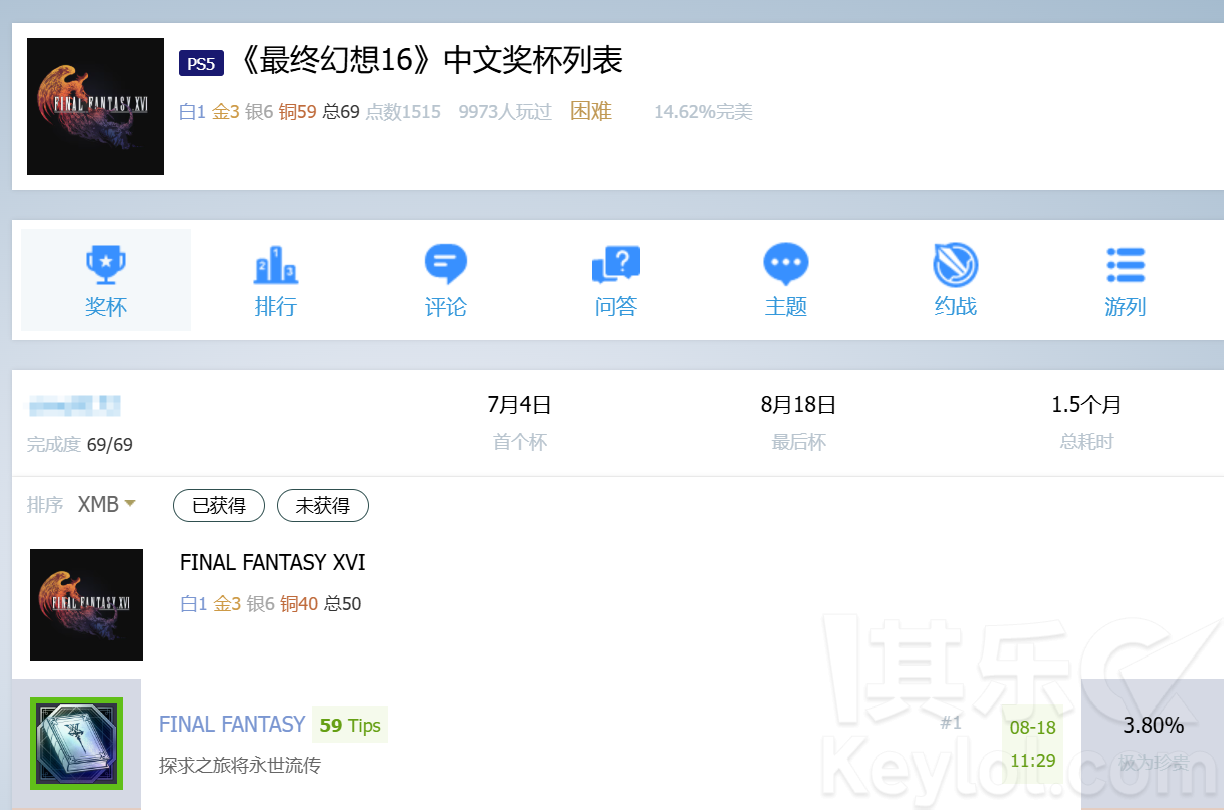Click the platinum trophy book icon
This screenshot has width=1224, height=810.
[77, 744]
